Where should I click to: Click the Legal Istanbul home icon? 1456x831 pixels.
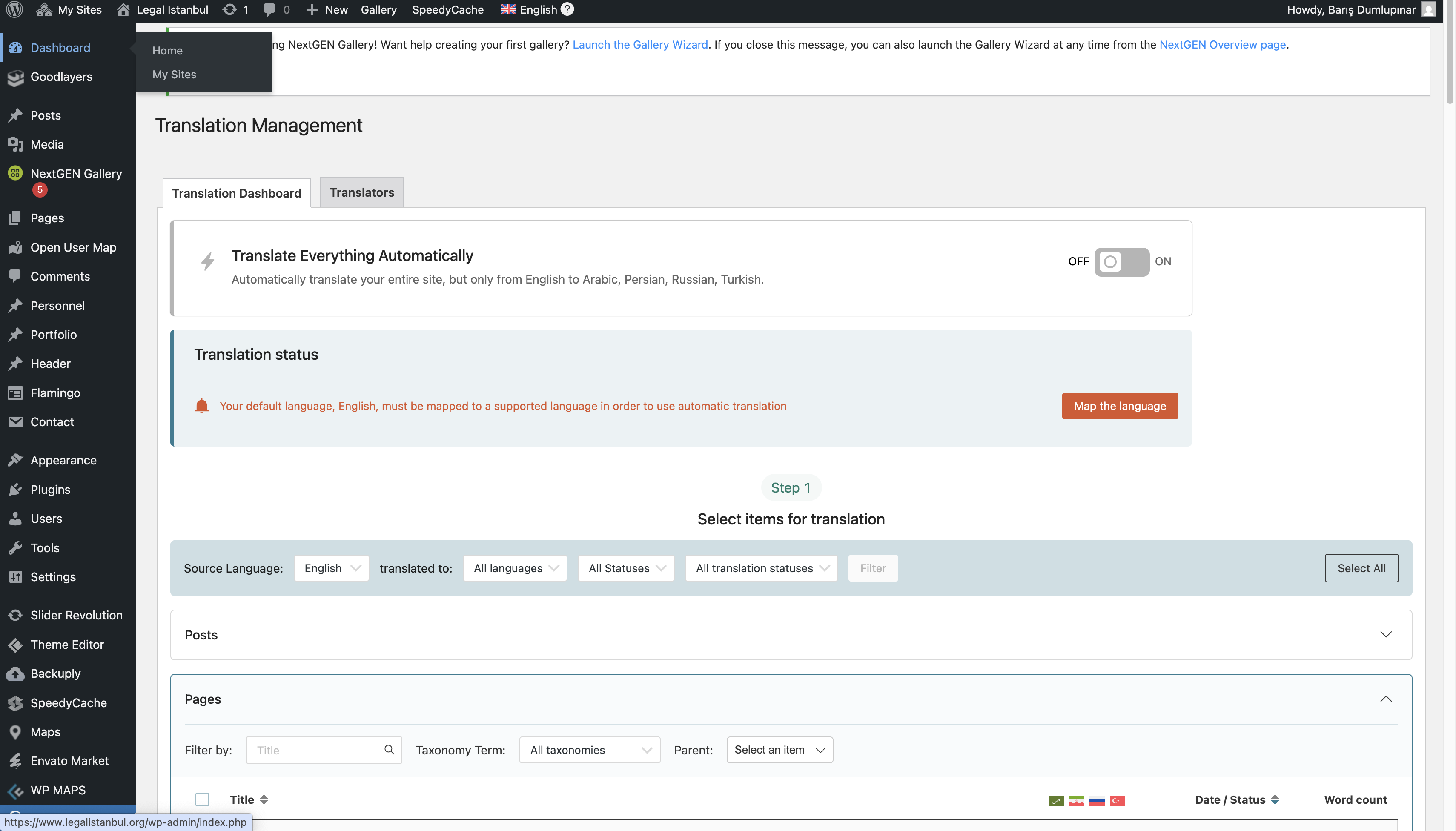click(x=123, y=10)
